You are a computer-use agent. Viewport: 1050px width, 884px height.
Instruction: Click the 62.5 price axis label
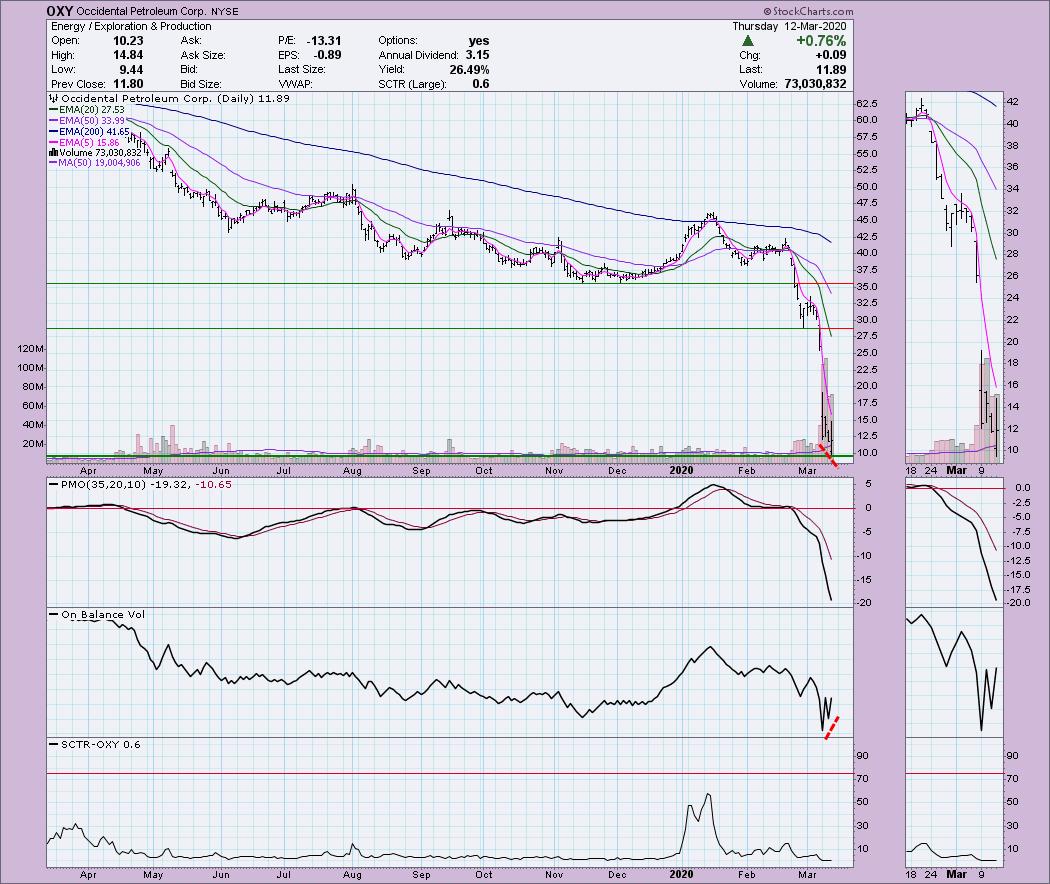[867, 104]
